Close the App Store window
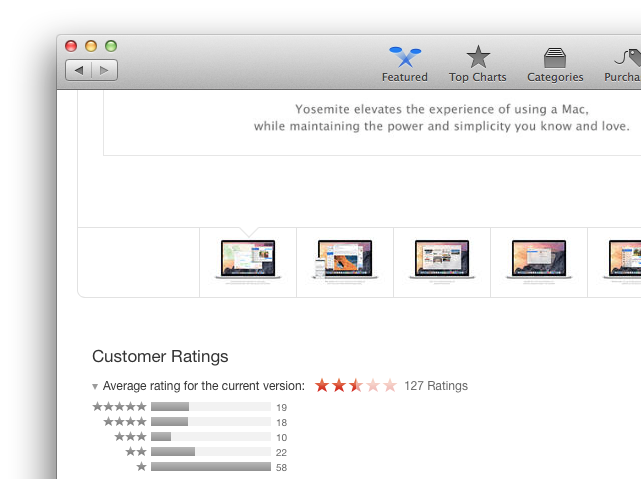This screenshot has width=641, height=479. click(71, 46)
